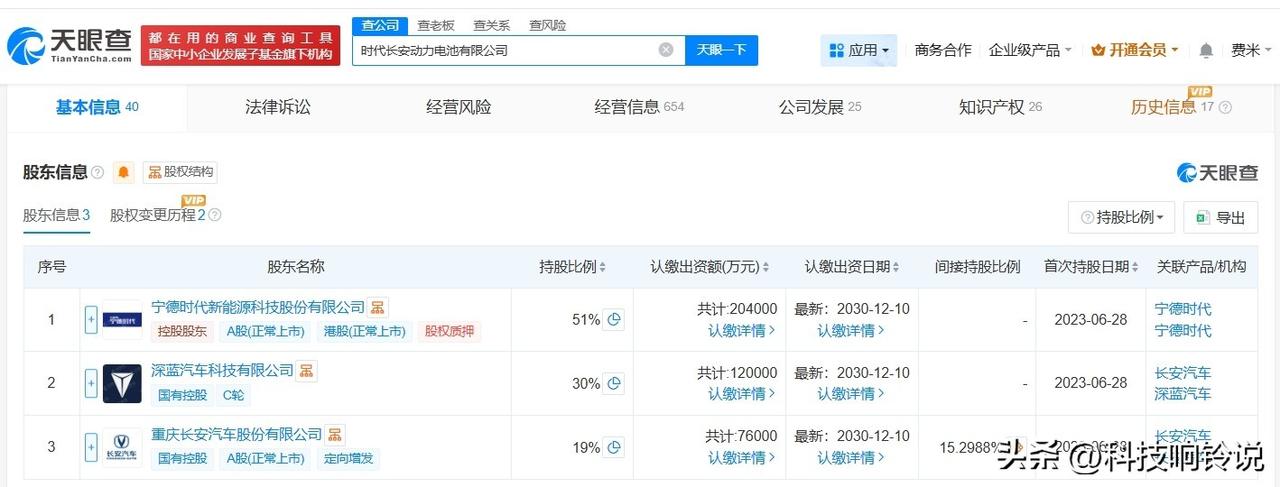The height and width of the screenshot is (487, 1280).
Task: Click the help icon next to 股东信息 heading
Action: (x=98, y=172)
